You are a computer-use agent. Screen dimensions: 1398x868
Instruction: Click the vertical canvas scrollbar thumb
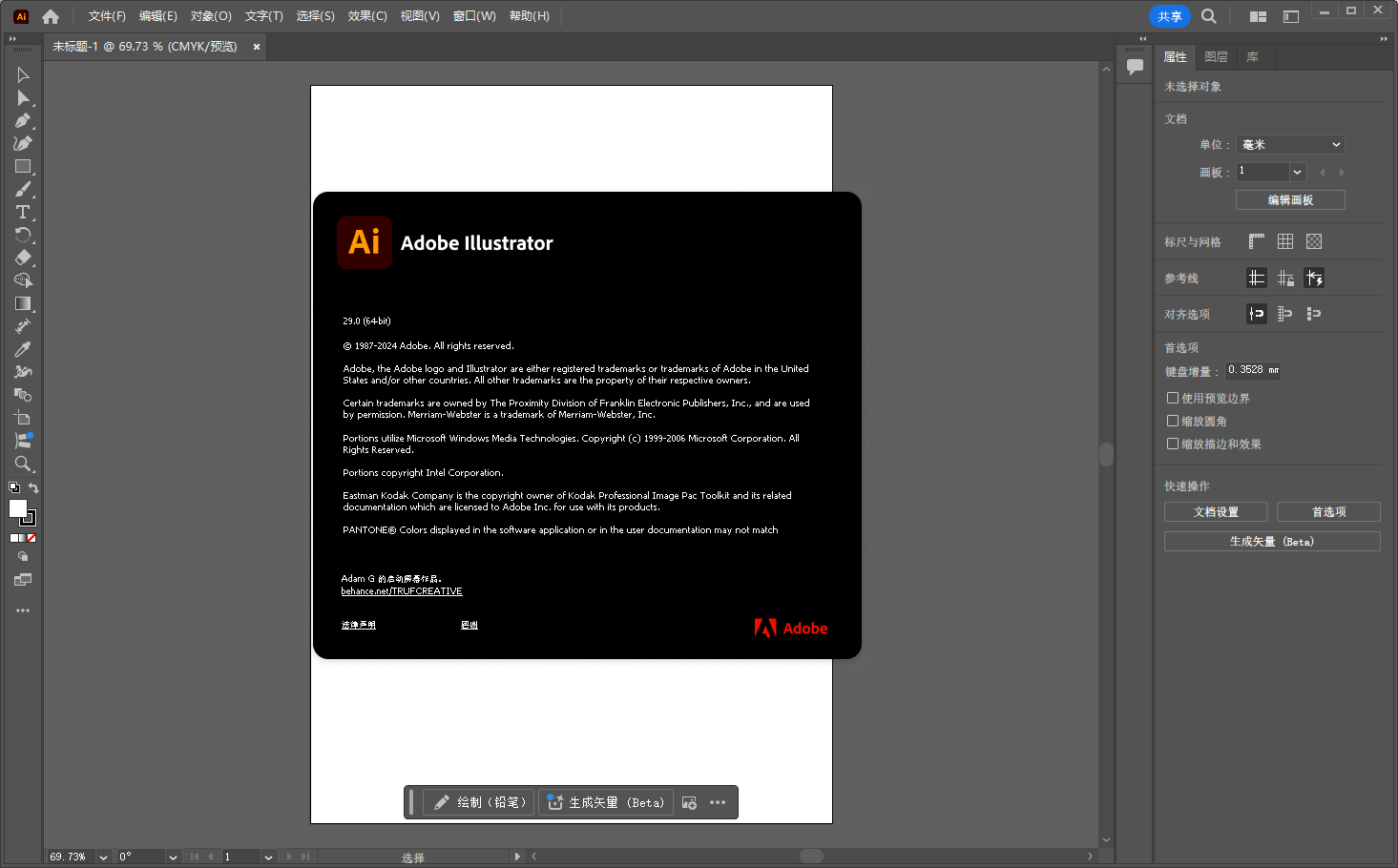point(1106,454)
